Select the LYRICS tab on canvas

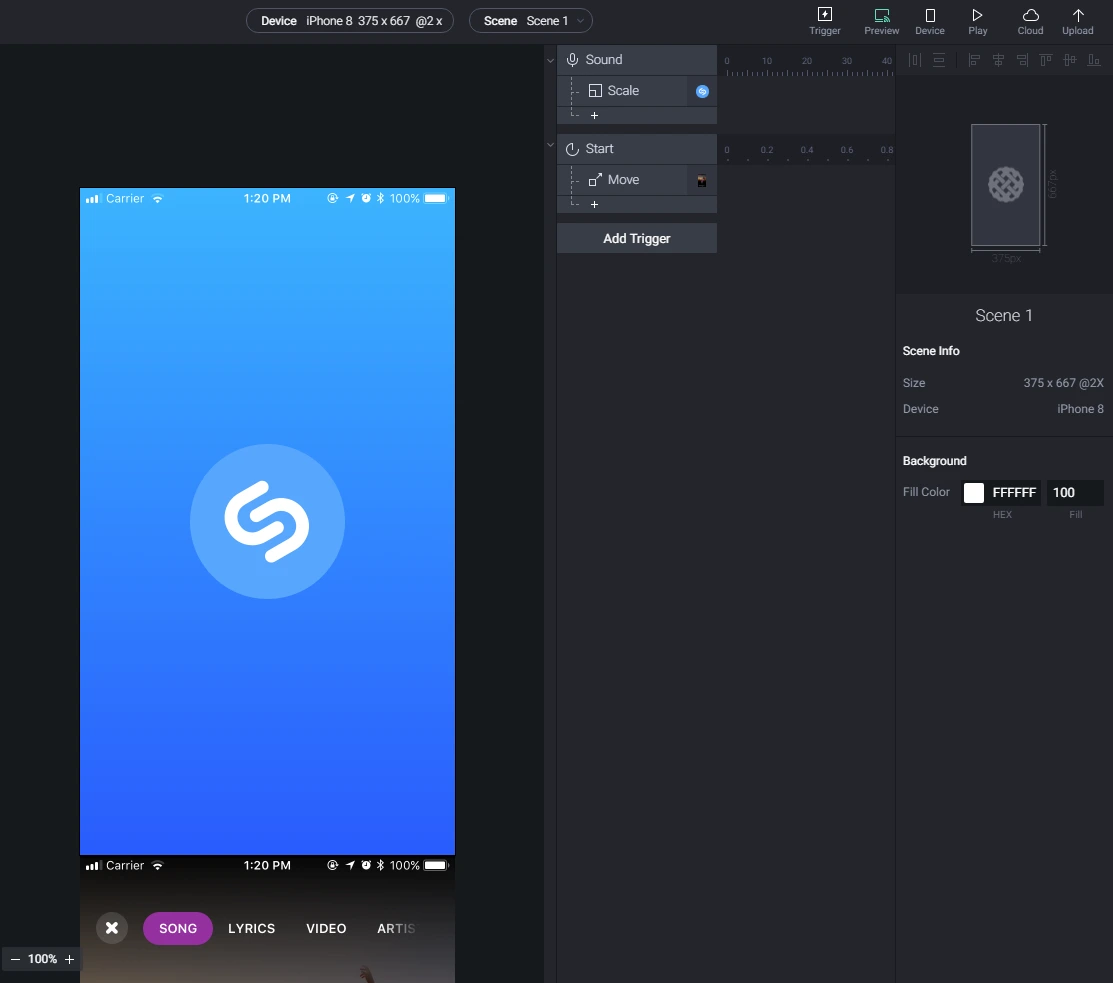[251, 928]
